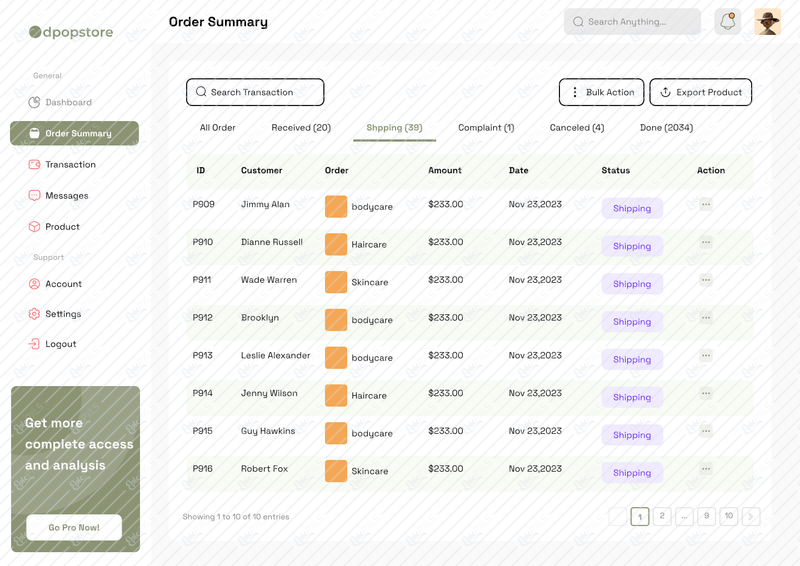The width and height of the screenshot is (800, 566).
Task: Click Dianne Russell's Haircare product thumbnail
Action: (x=336, y=244)
